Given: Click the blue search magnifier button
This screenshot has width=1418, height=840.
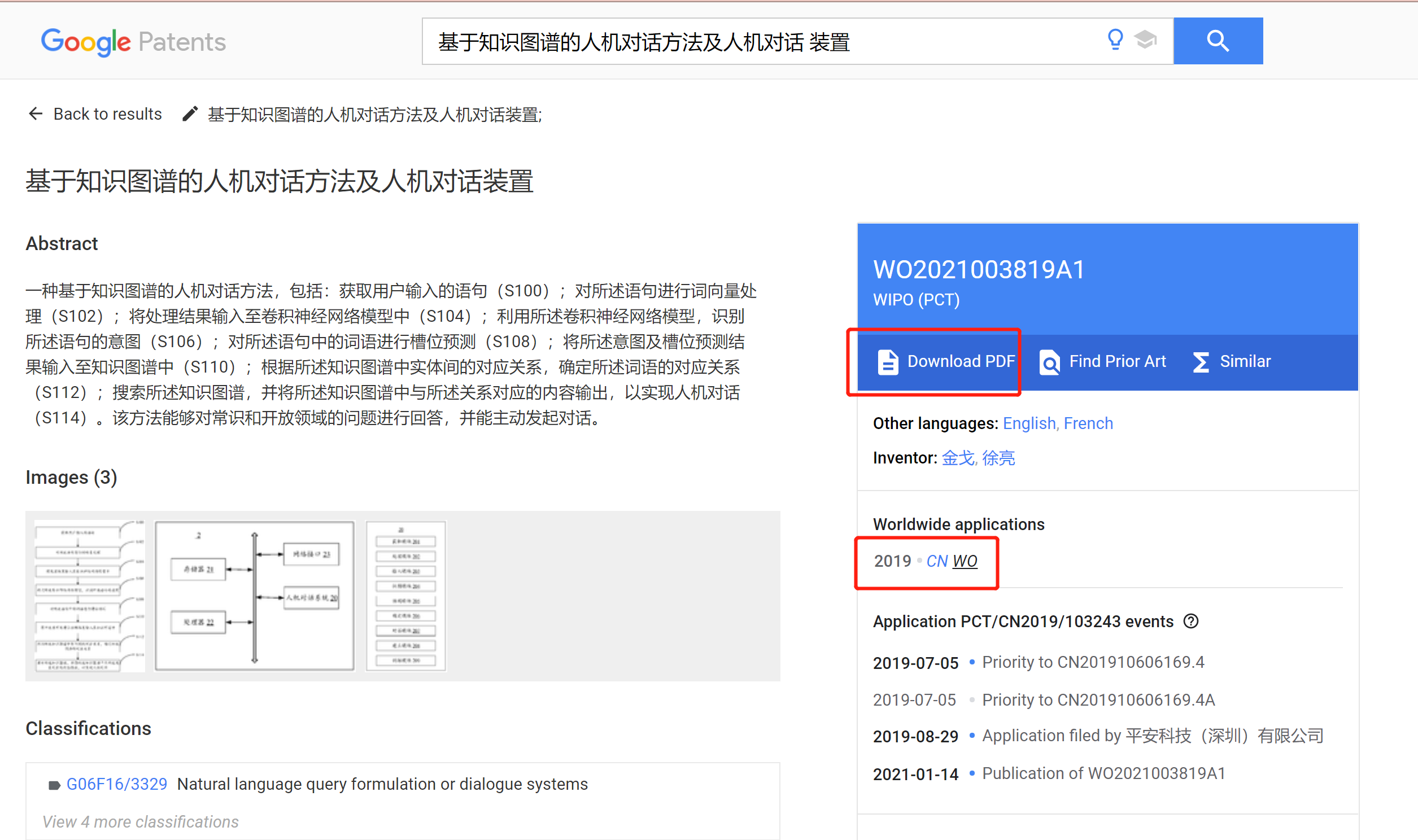Looking at the screenshot, I should point(1218,41).
